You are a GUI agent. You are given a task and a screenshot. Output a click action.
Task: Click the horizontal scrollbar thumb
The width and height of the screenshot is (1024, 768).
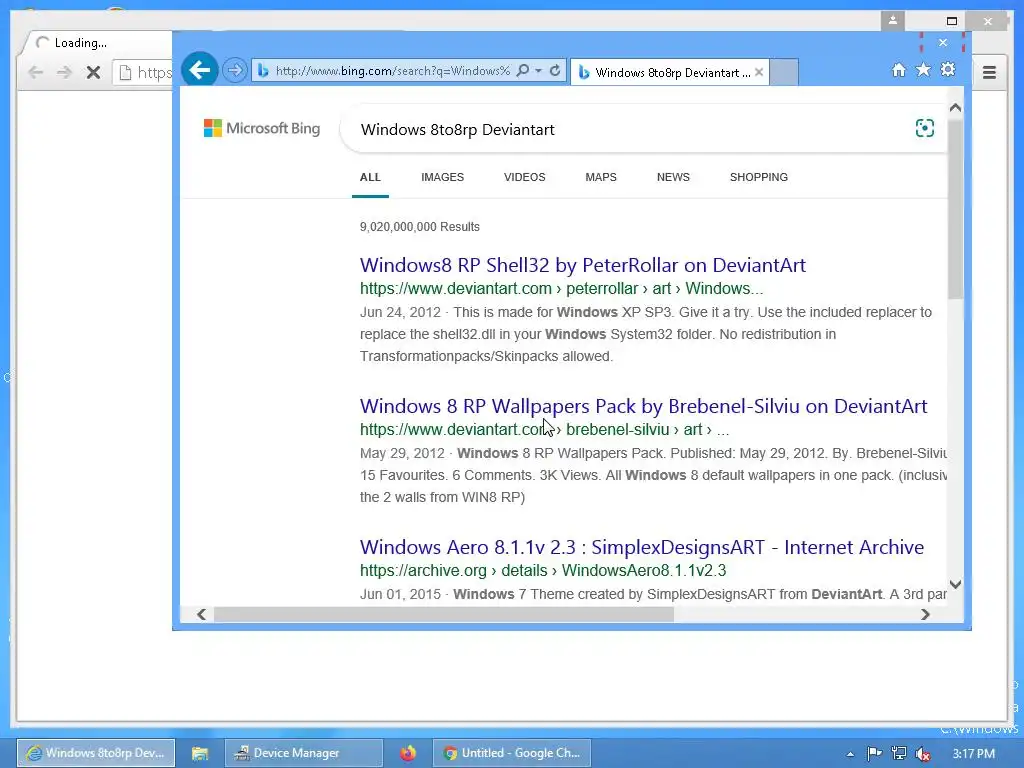click(444, 615)
